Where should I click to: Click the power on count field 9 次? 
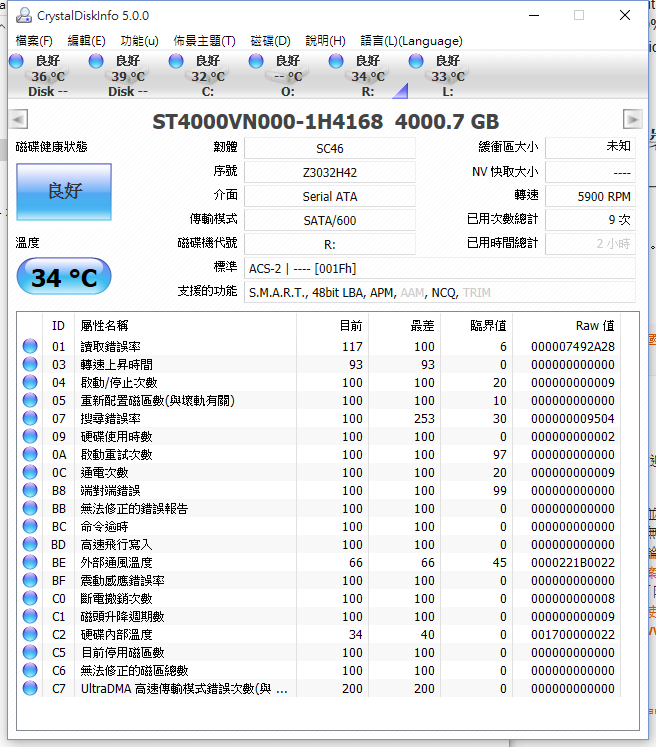[590, 220]
